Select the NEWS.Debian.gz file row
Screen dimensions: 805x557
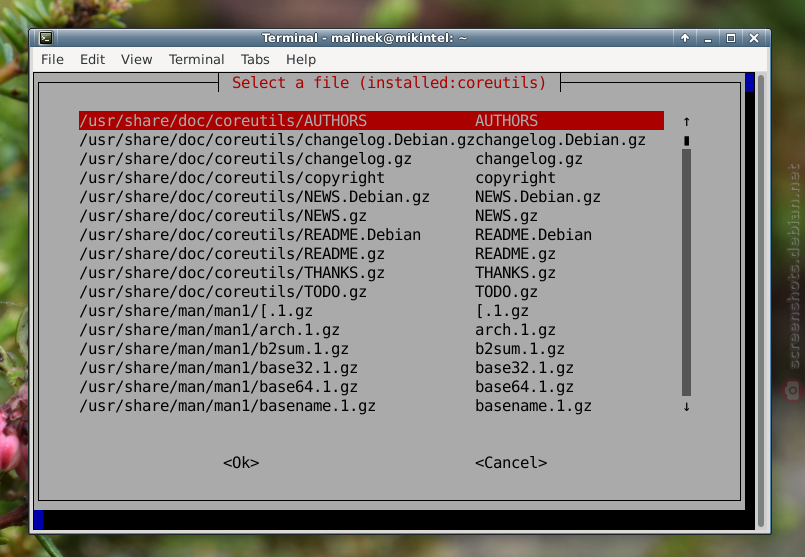click(x=371, y=197)
